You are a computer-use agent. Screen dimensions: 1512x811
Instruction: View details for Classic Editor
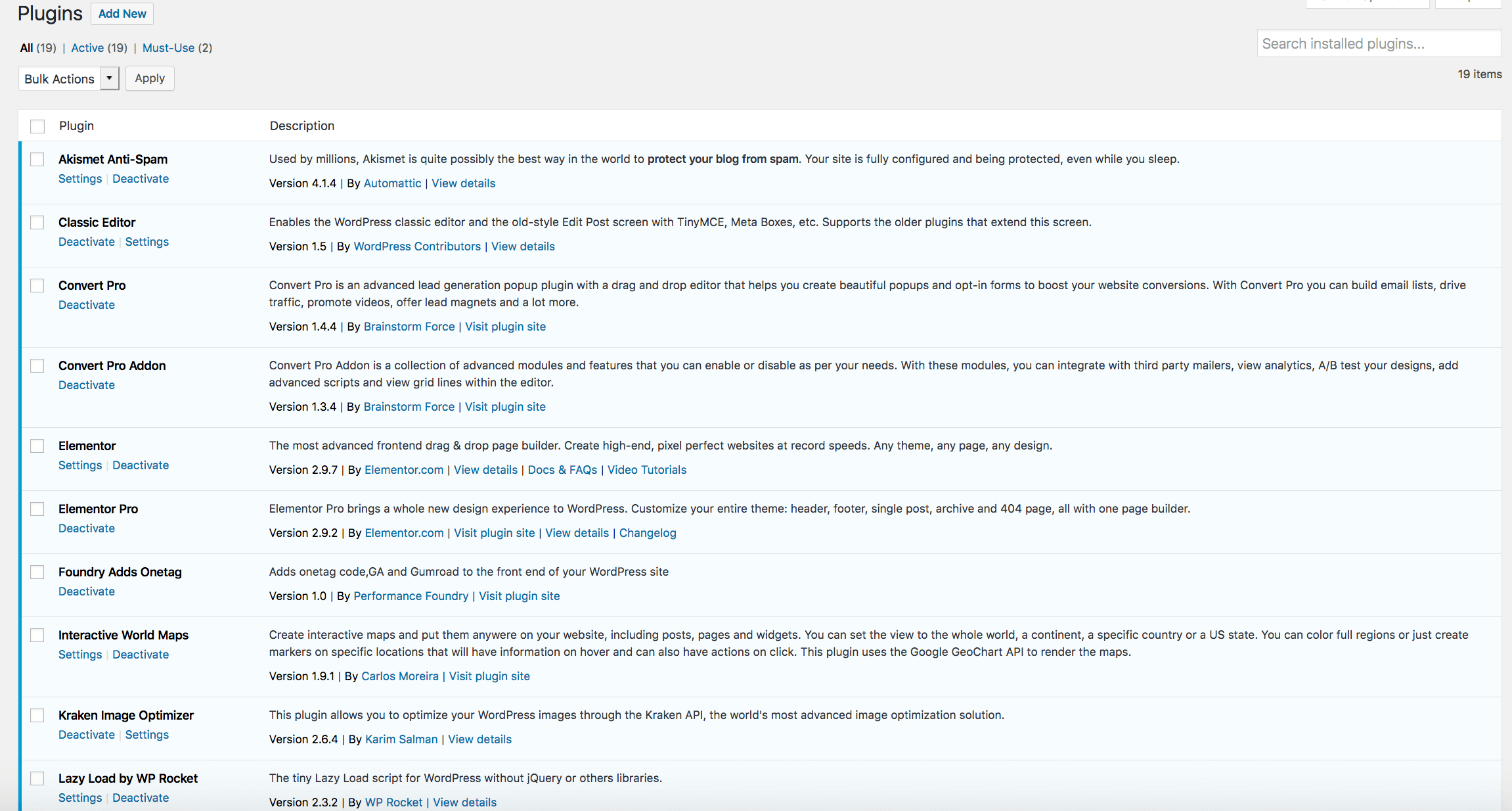(523, 246)
